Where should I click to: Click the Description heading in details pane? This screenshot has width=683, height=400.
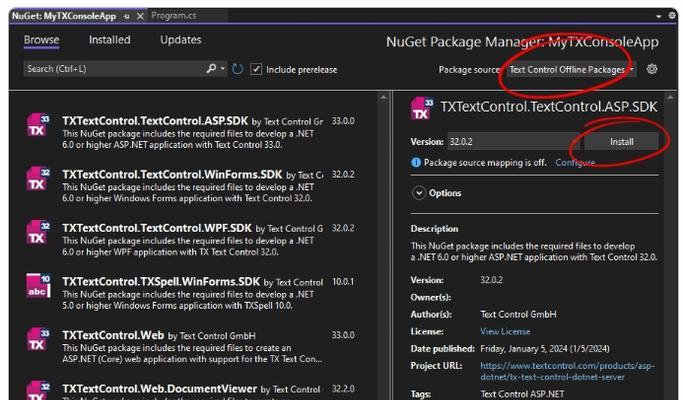click(x=434, y=229)
